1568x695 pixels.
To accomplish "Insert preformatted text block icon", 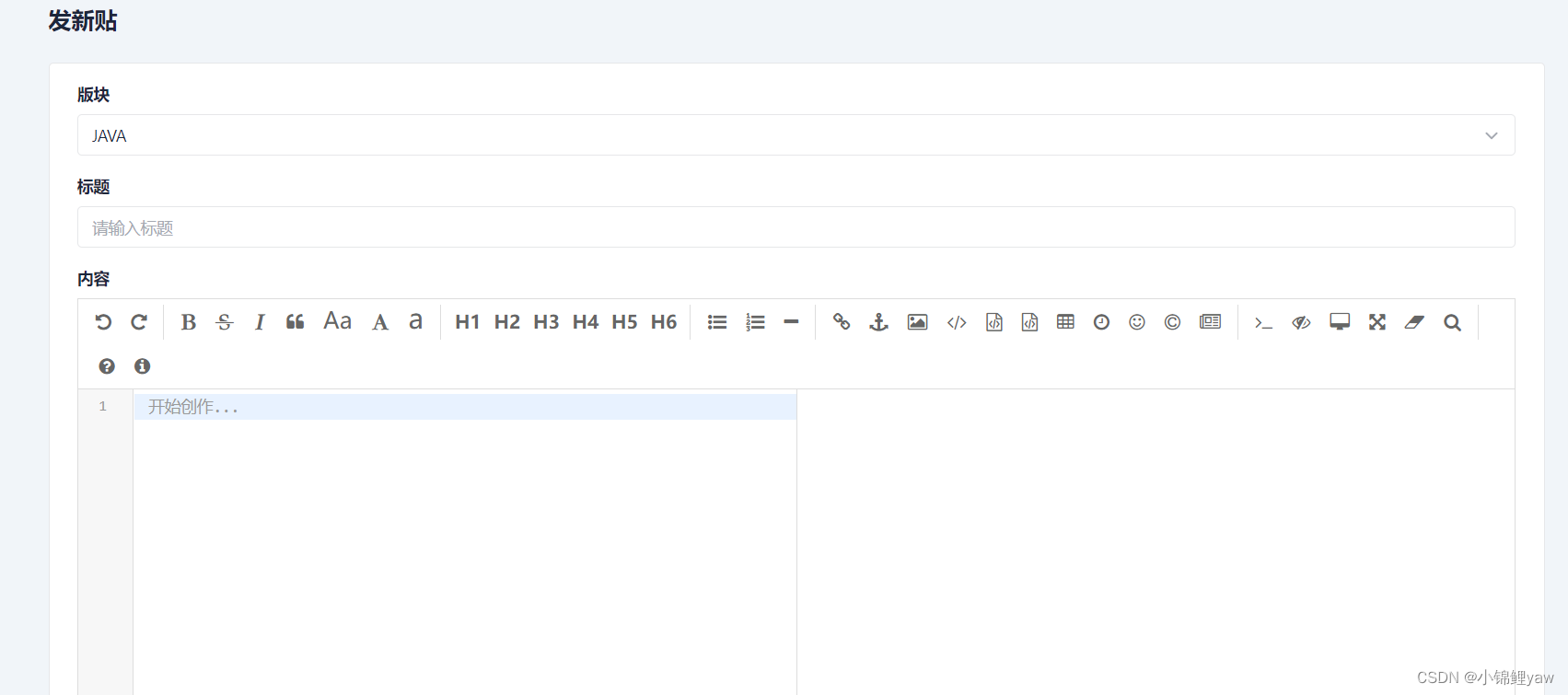I will click(x=994, y=322).
